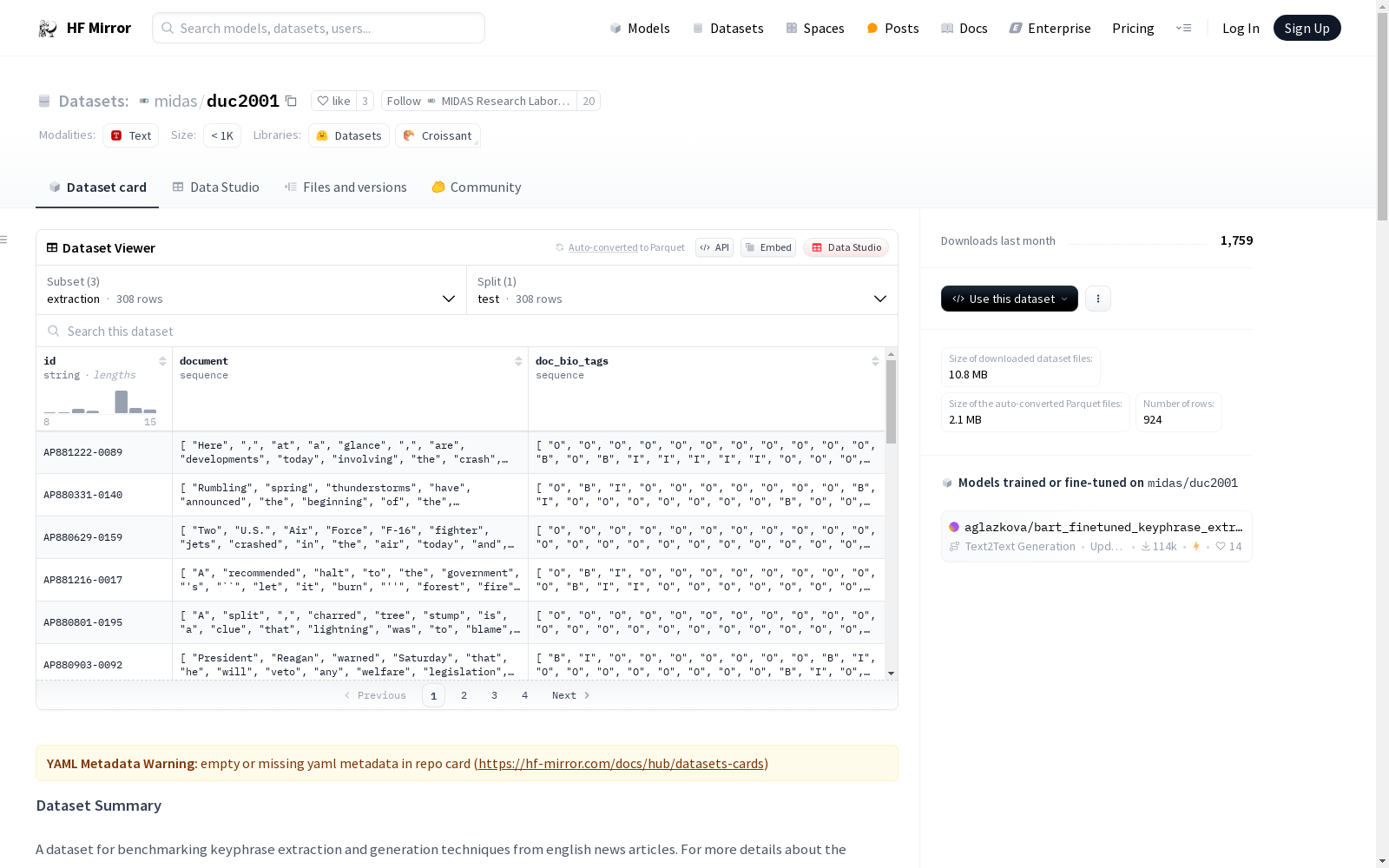Viewport: 1389px width, 868px height.
Task: Open the Community tab
Action: (x=477, y=187)
